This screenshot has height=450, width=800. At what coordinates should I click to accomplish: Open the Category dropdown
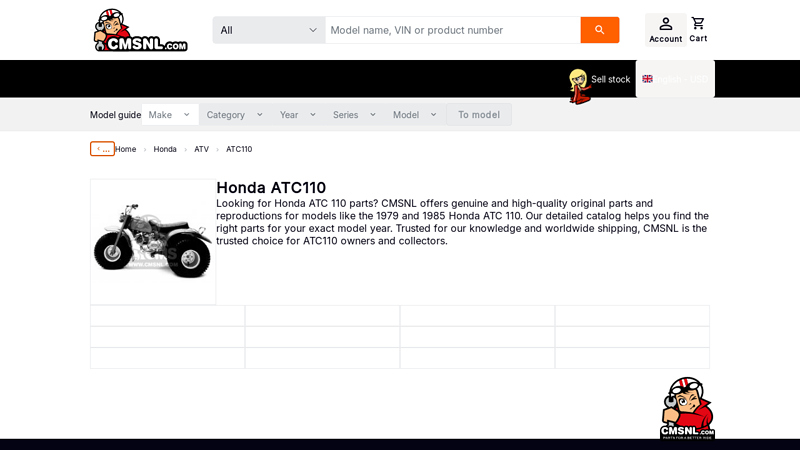point(235,115)
